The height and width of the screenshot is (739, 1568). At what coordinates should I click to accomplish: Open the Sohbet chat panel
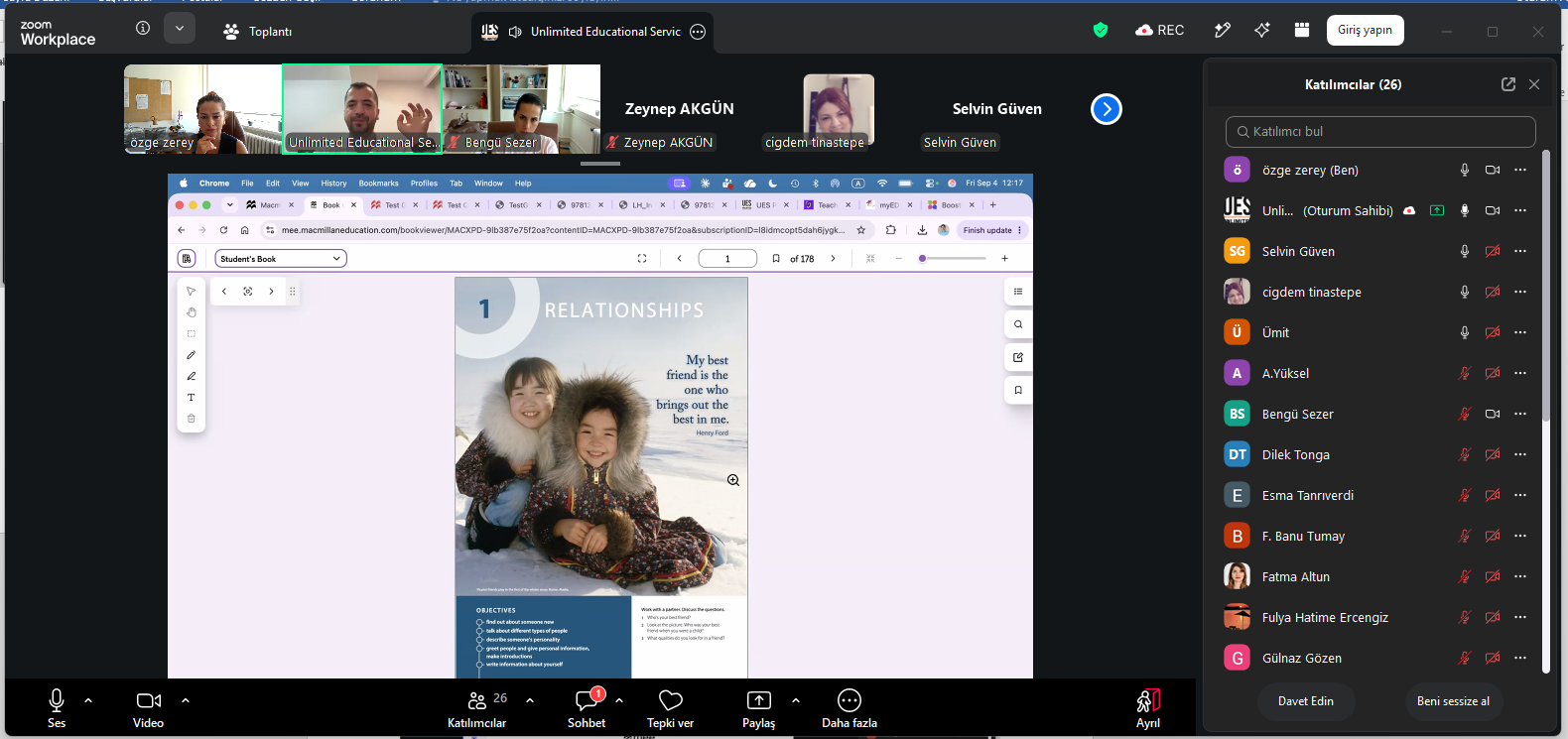[587, 709]
